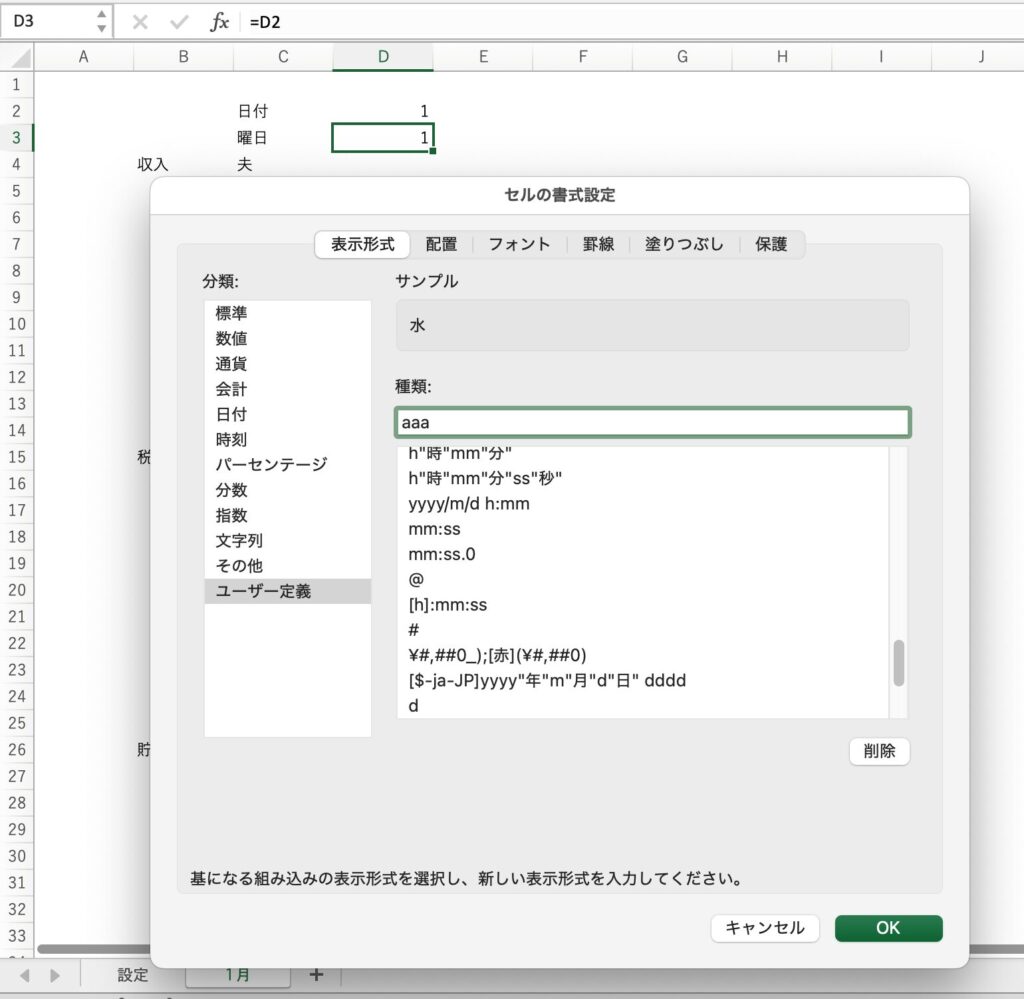Click the previous sheet navigation arrow
Image resolution: width=1024 pixels, height=999 pixels.
[x=25, y=975]
